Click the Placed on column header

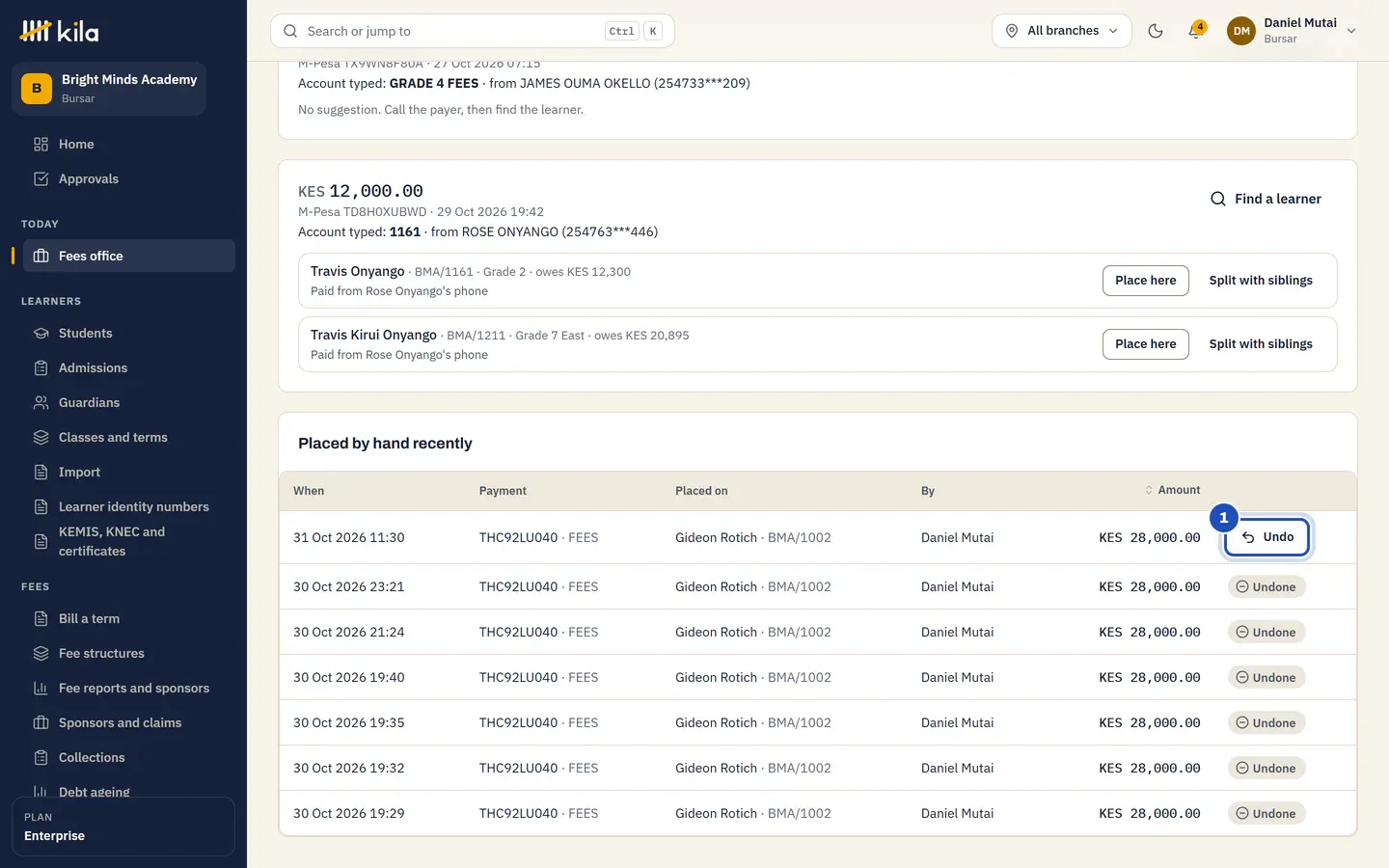[x=701, y=491]
